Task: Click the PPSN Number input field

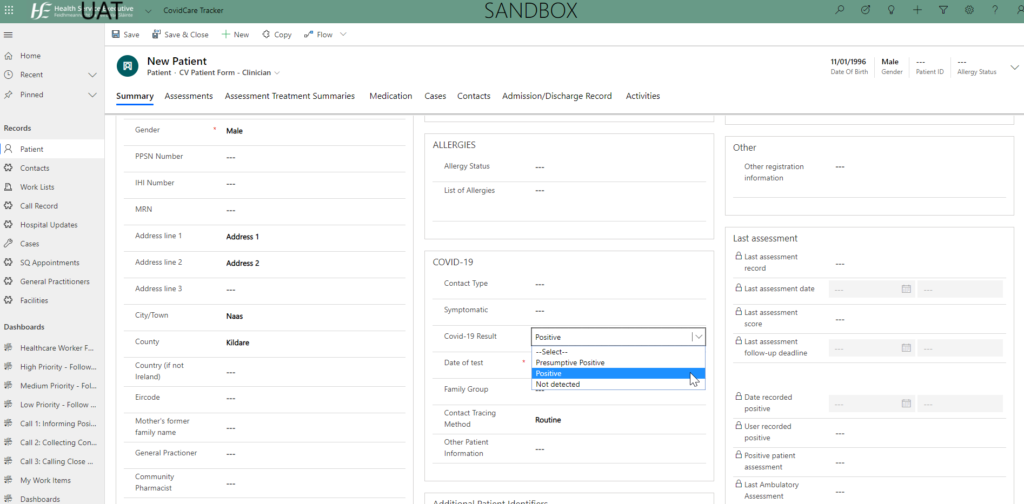Action: tap(313, 157)
